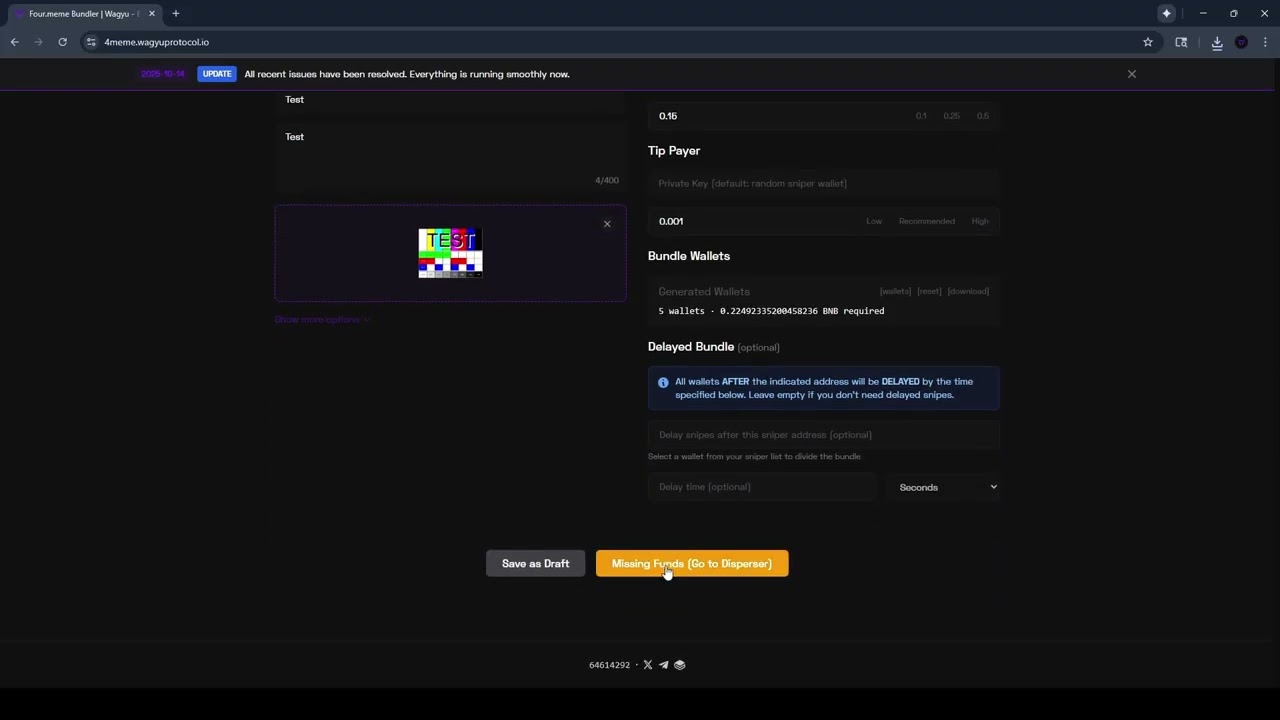1280x720 pixels.
Task: Open the Google Lens search icon
Action: [1181, 42]
